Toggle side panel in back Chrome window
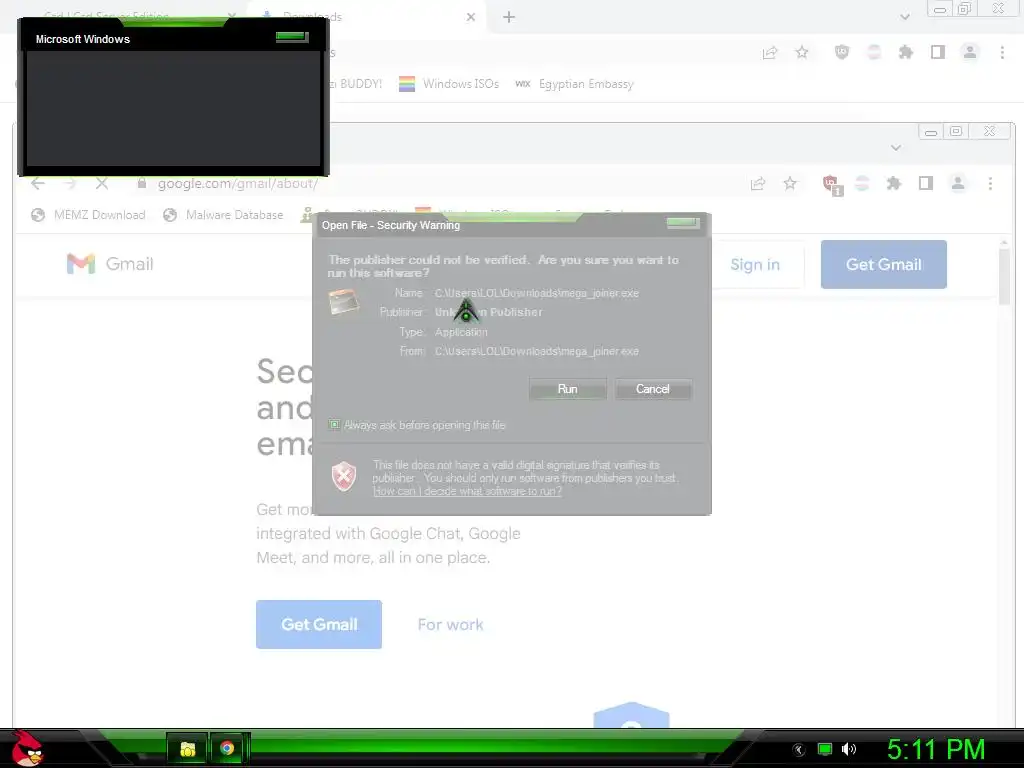The width and height of the screenshot is (1024, 768). (x=938, y=52)
